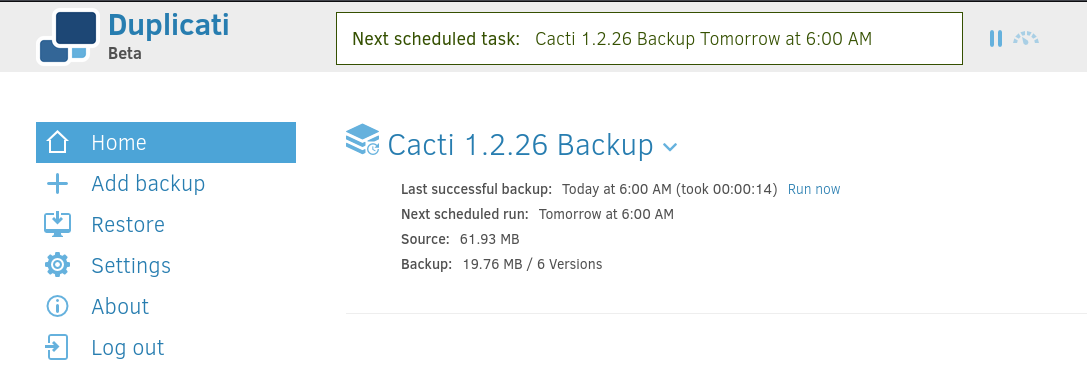Expand the Cacti 1.2.26 Backup chevron

click(670, 146)
